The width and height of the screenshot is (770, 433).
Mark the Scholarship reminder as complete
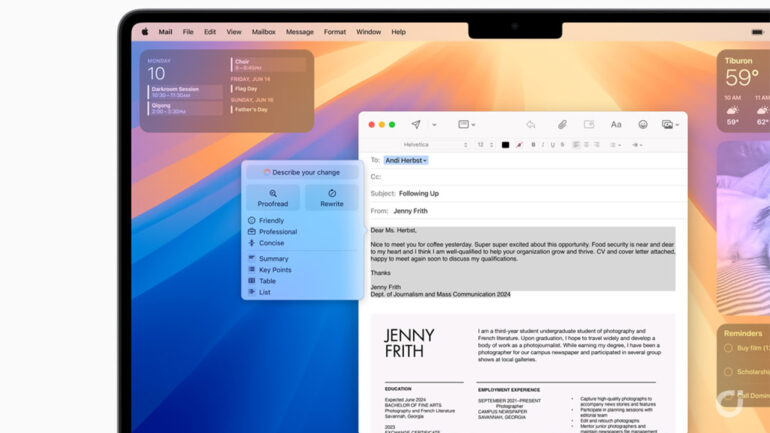pos(727,371)
